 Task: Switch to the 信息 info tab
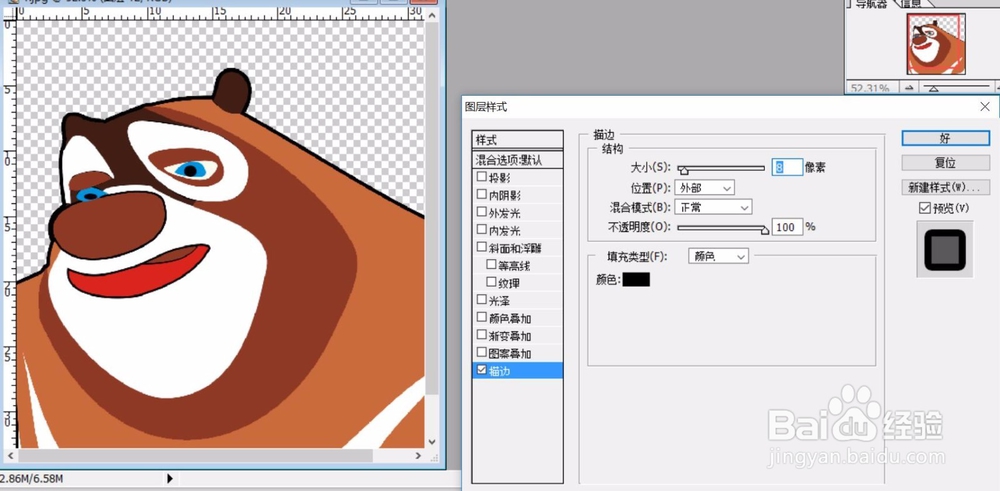pyautogui.click(x=912, y=4)
